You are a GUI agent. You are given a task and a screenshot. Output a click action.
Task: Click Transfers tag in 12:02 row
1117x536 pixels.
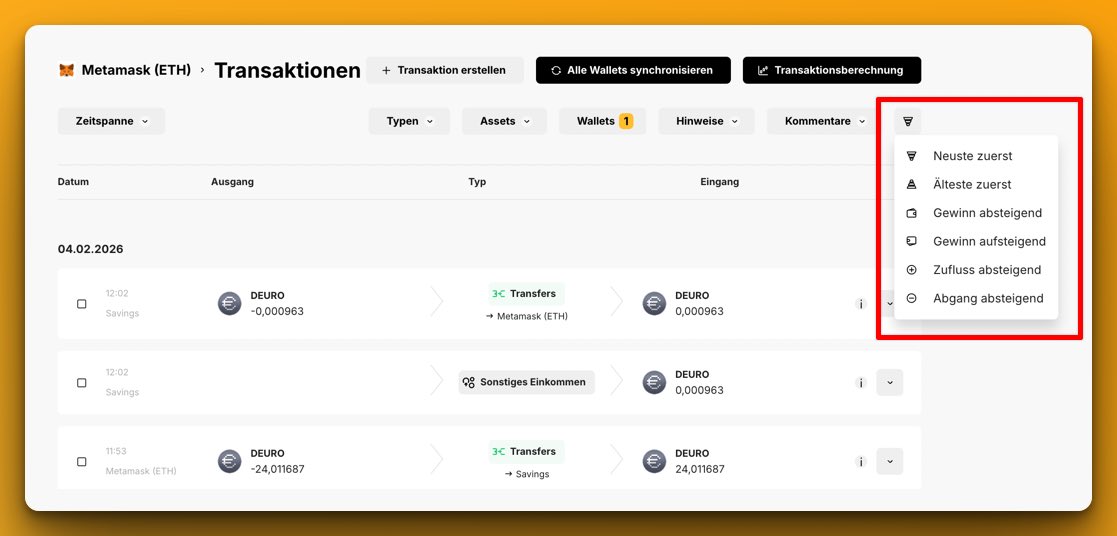(x=526, y=294)
